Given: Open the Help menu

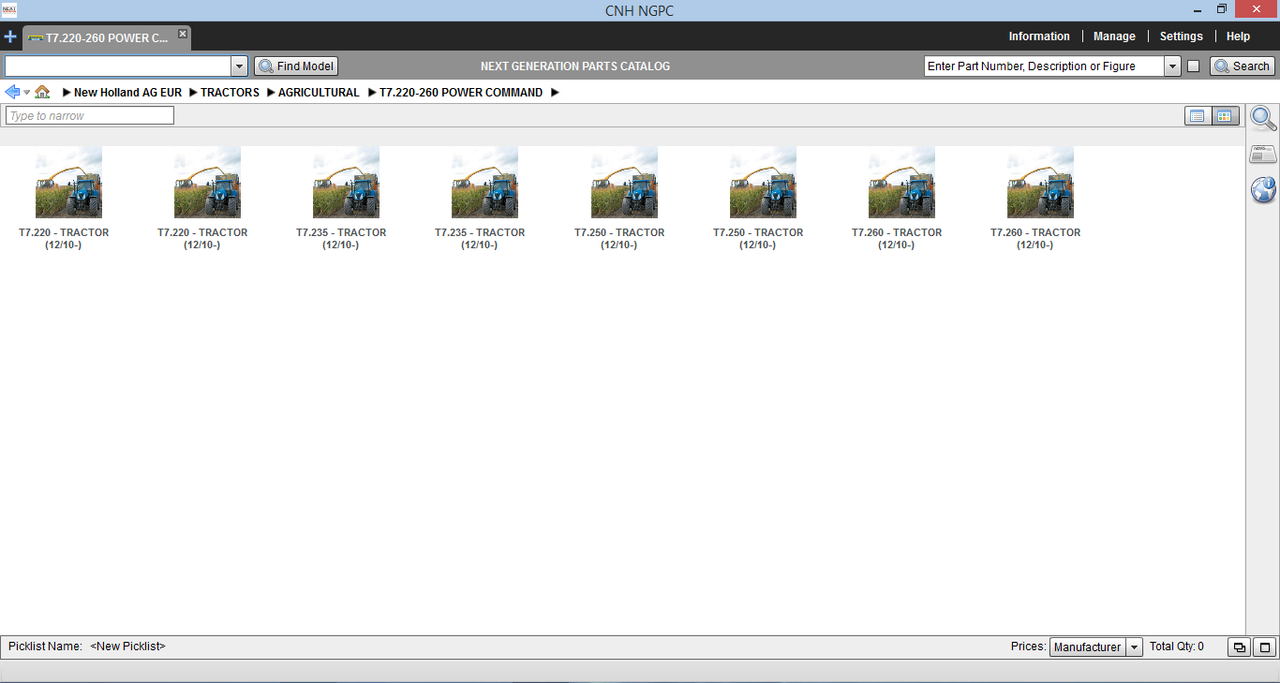Looking at the screenshot, I should click(x=1238, y=36).
